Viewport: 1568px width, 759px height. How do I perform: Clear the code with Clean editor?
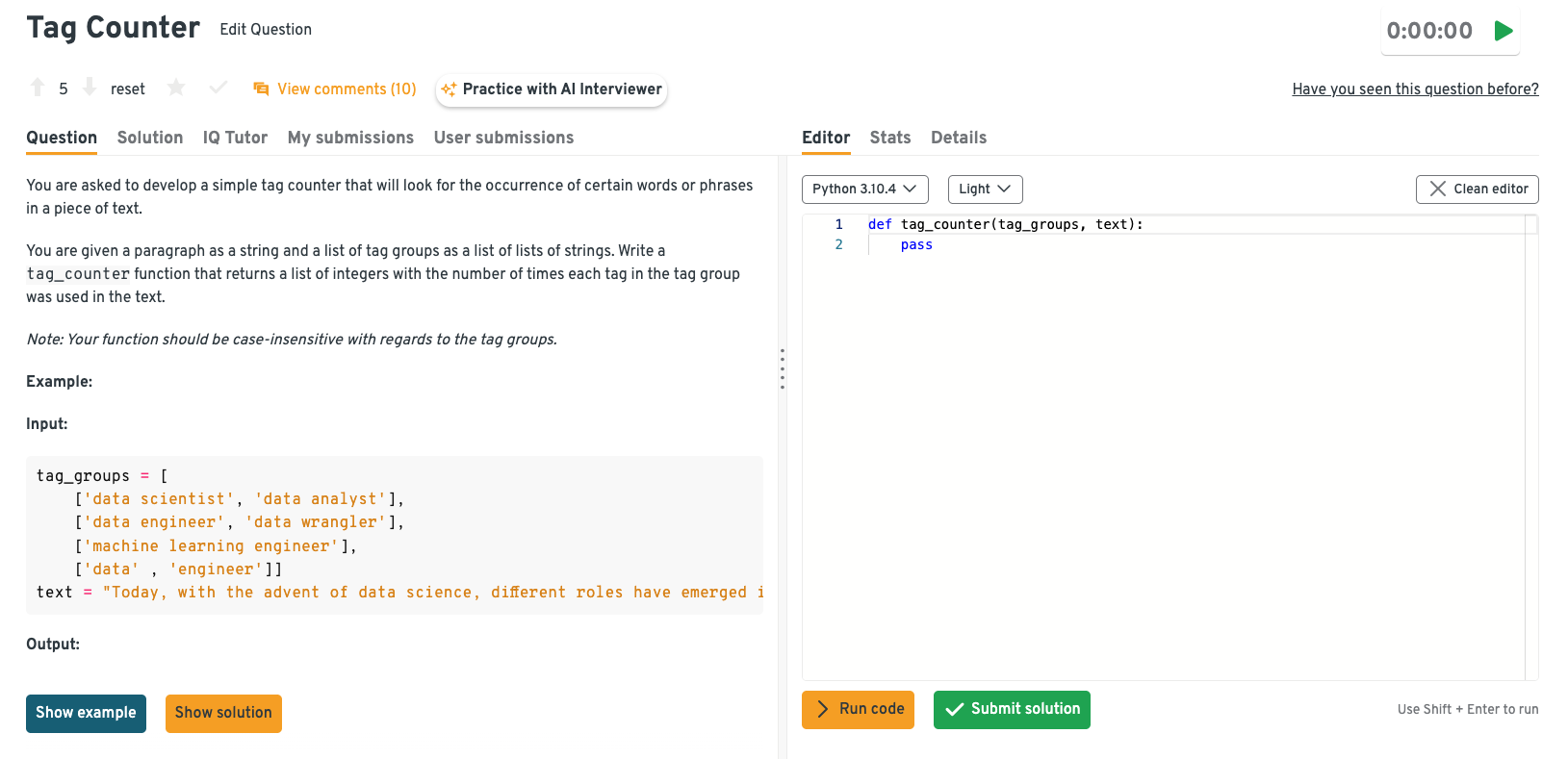click(x=1477, y=190)
